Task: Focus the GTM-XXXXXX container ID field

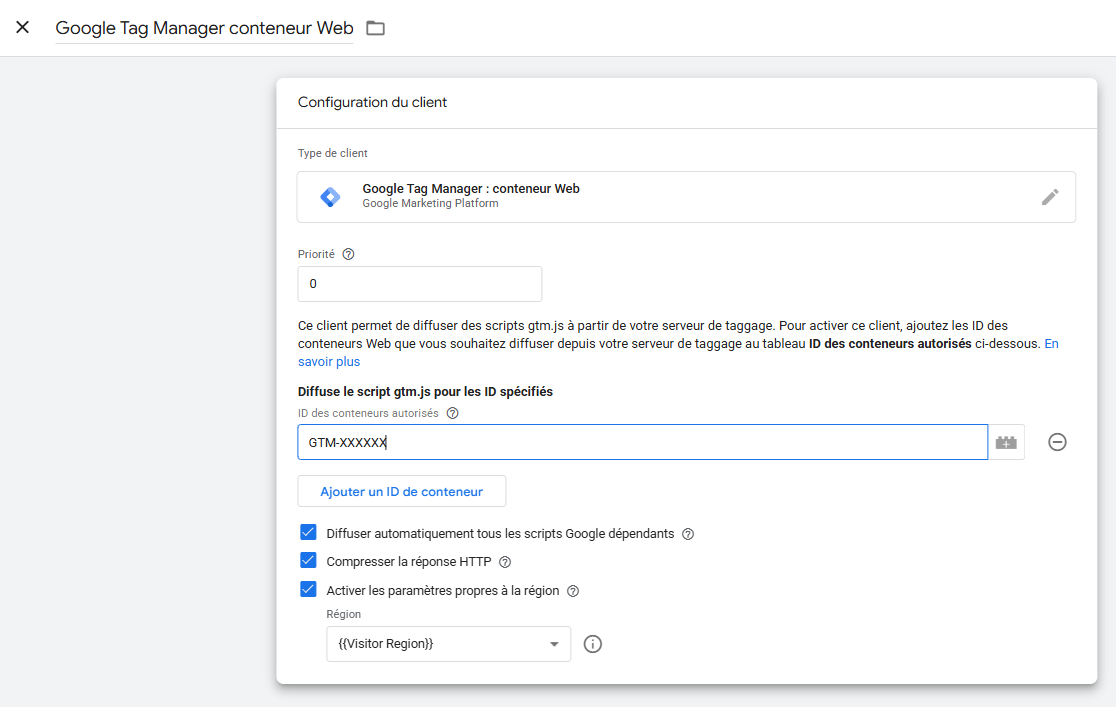Action: (x=642, y=442)
